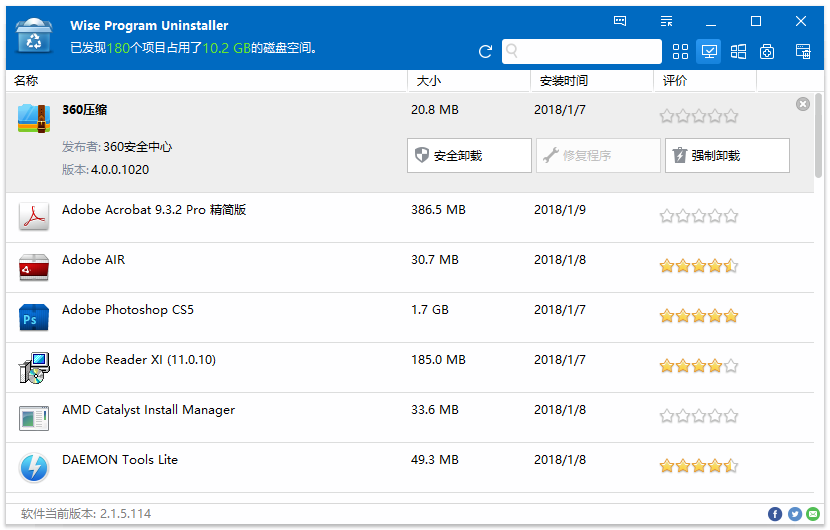Collapse the 360压缩 details with round x
Viewport: 830px width, 530px height.
coord(802,104)
